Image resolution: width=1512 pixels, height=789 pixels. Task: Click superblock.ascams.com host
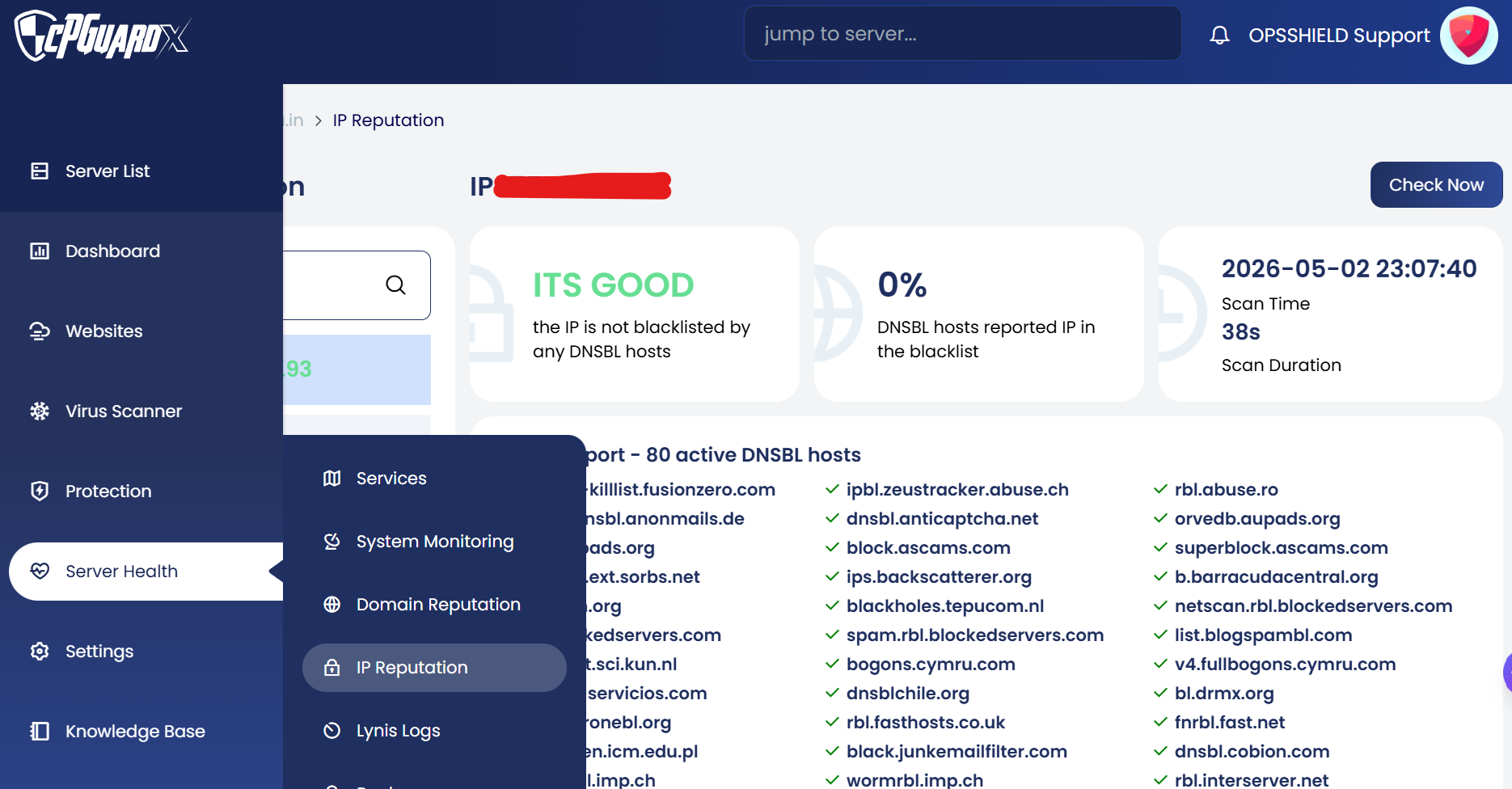[1281, 547]
